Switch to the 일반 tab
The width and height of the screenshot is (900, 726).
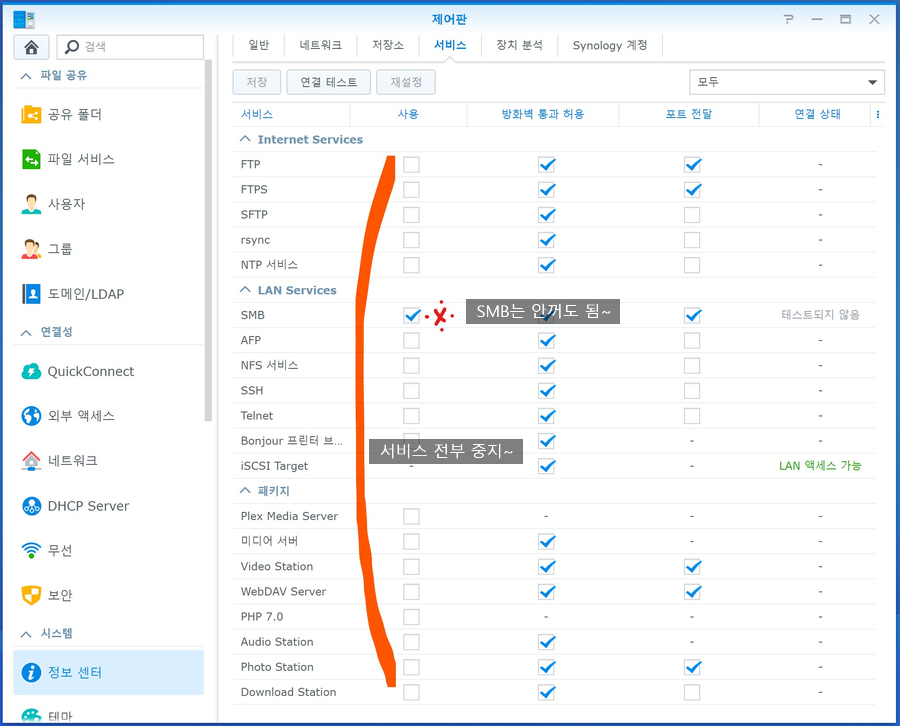pos(258,45)
